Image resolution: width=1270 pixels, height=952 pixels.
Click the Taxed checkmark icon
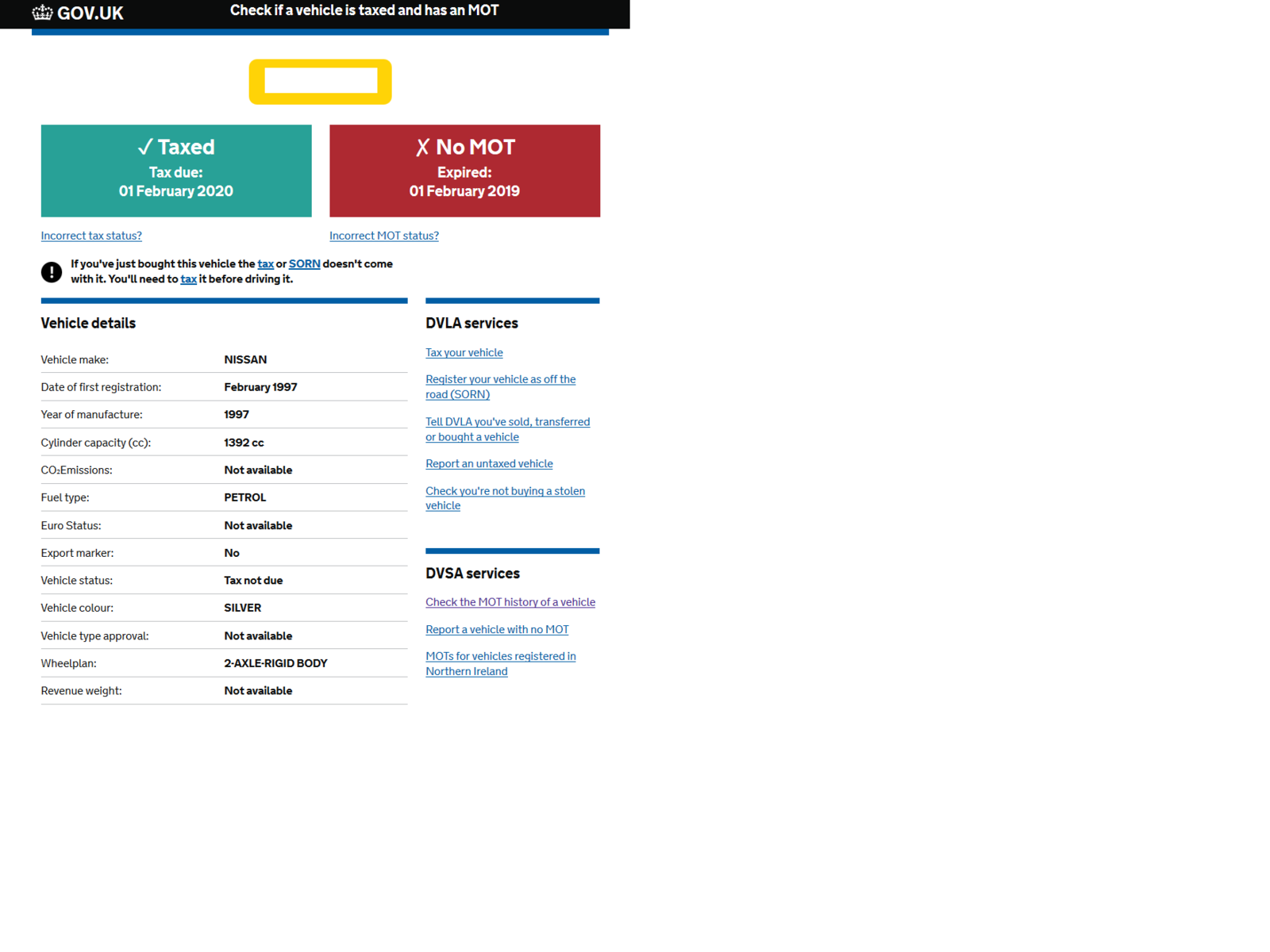pyautogui.click(x=144, y=148)
